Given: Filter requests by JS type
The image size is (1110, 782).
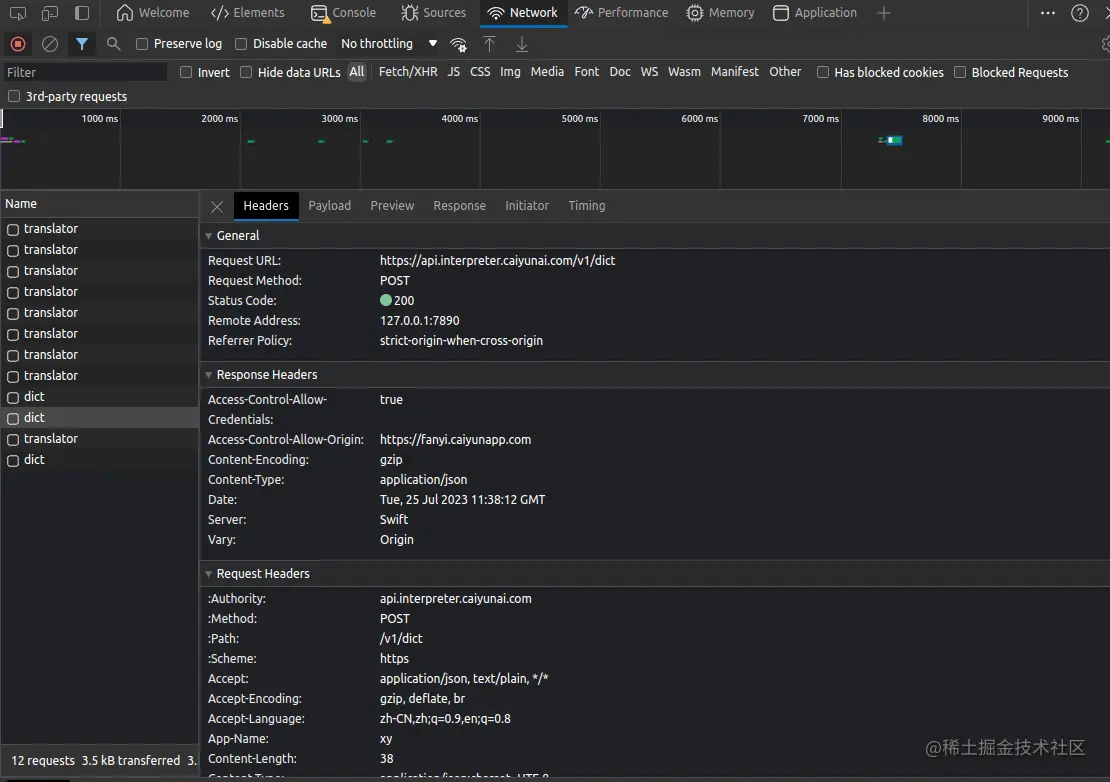Looking at the screenshot, I should click(x=454, y=71).
